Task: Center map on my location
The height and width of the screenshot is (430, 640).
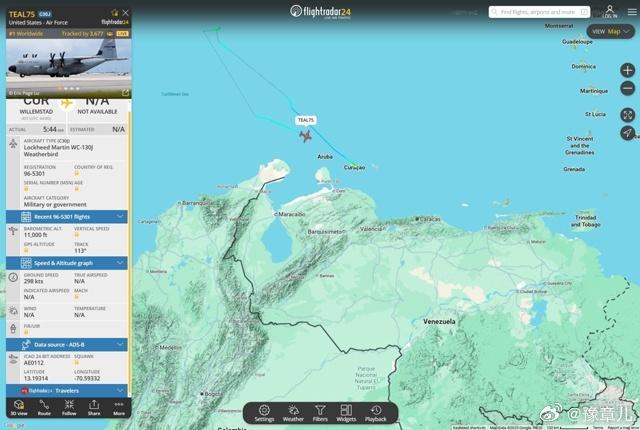Action: pyautogui.click(x=627, y=133)
